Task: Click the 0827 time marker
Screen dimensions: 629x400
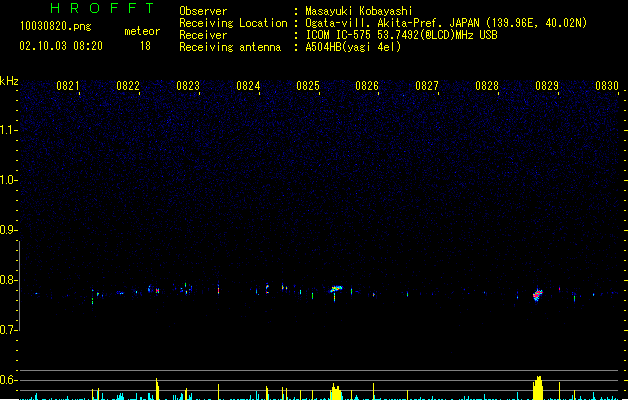Action: click(x=427, y=86)
